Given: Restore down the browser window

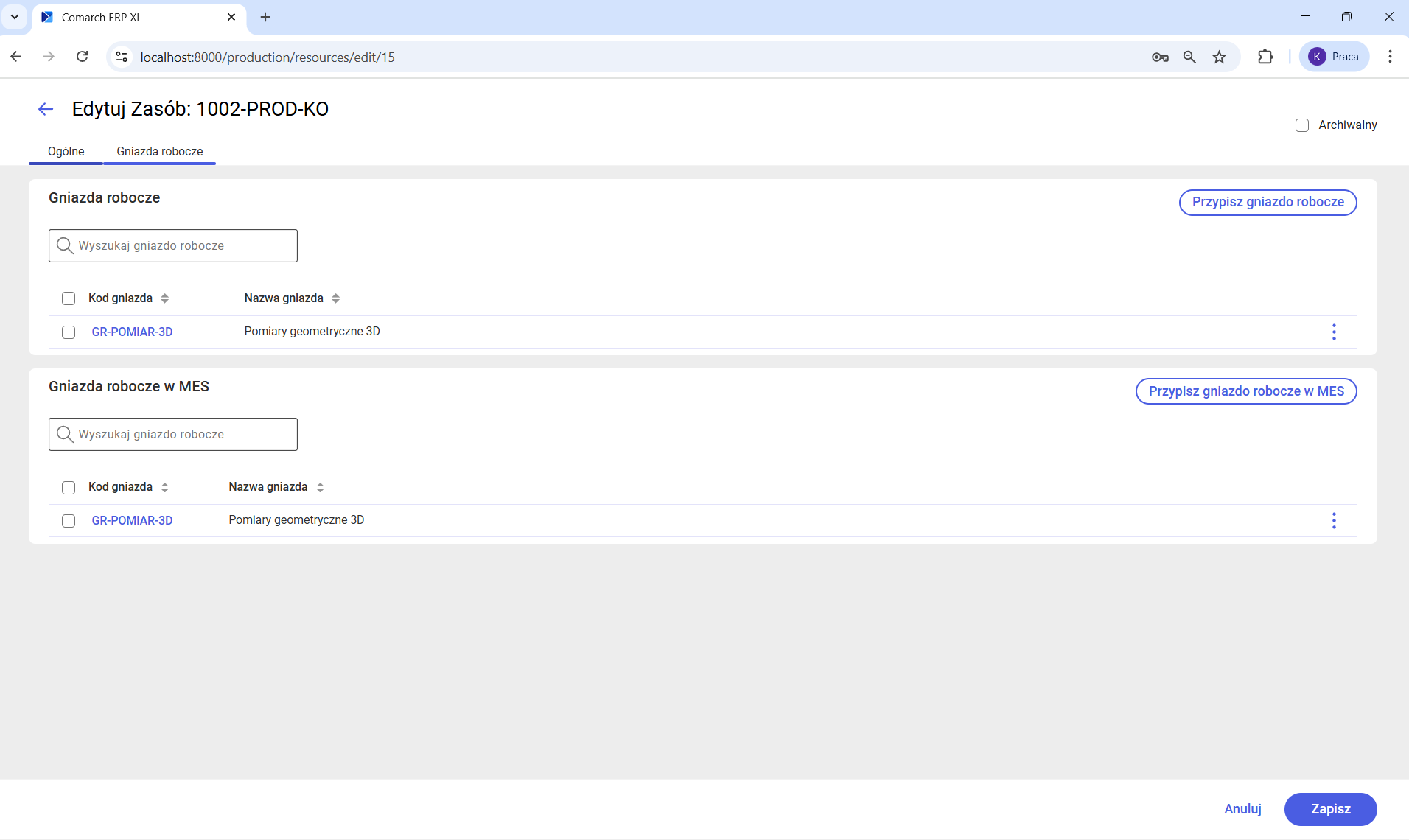Looking at the screenshot, I should pyautogui.click(x=1346, y=16).
